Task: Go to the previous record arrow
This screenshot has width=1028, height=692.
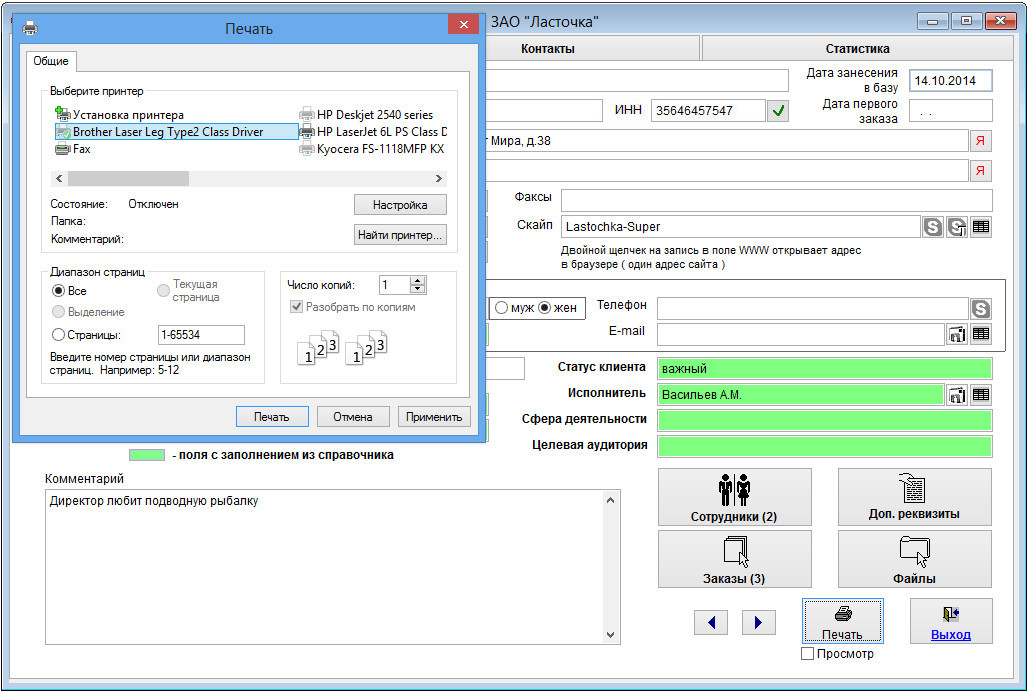Action: [x=710, y=622]
